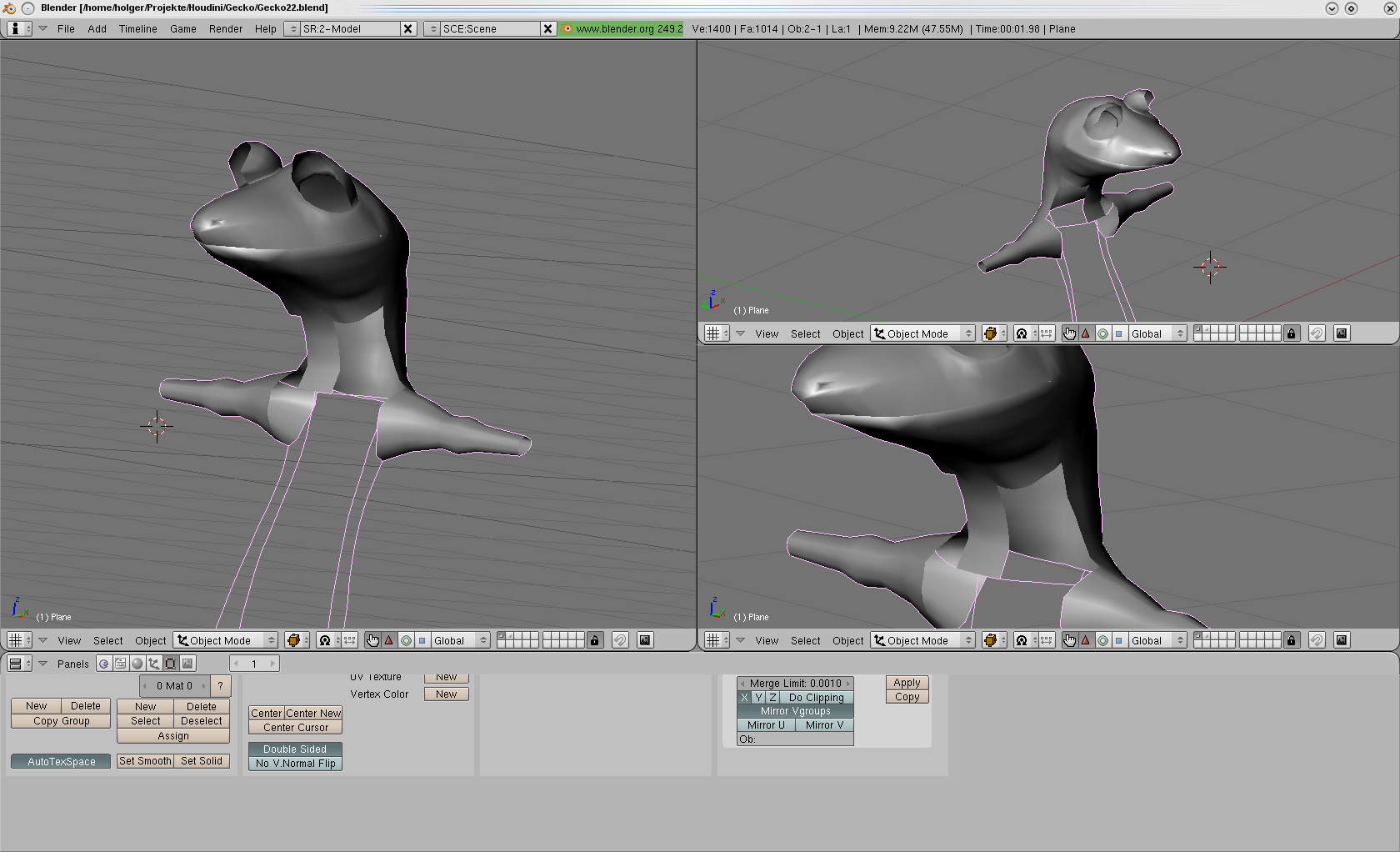Enable the translate manipulator triangle in the left viewport
Viewport: 1400px width, 852px height.
(x=388, y=640)
